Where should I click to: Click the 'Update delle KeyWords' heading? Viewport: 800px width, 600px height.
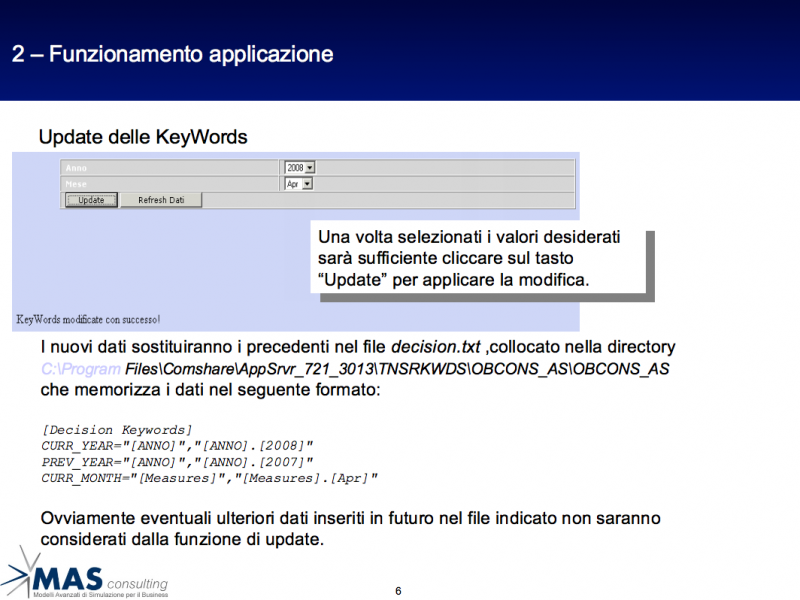142,136
